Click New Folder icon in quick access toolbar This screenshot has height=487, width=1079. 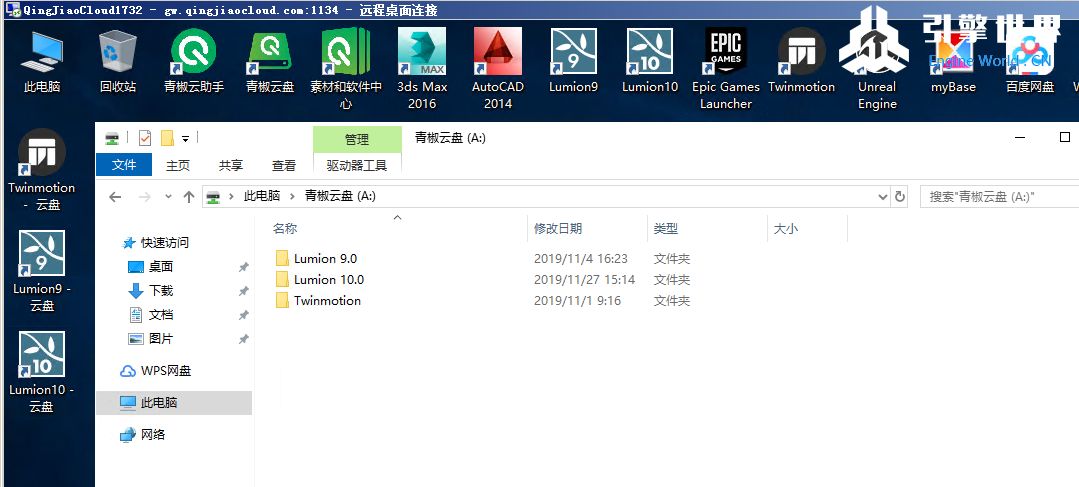pos(167,138)
